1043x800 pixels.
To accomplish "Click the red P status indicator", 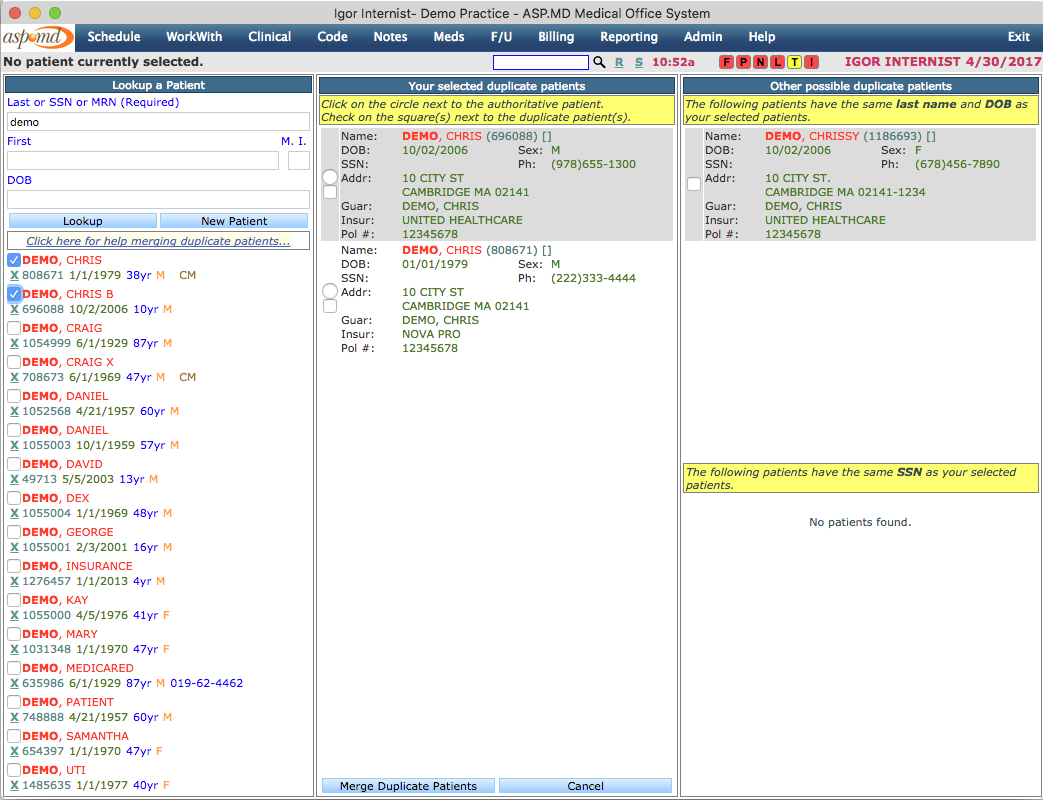I will point(743,62).
